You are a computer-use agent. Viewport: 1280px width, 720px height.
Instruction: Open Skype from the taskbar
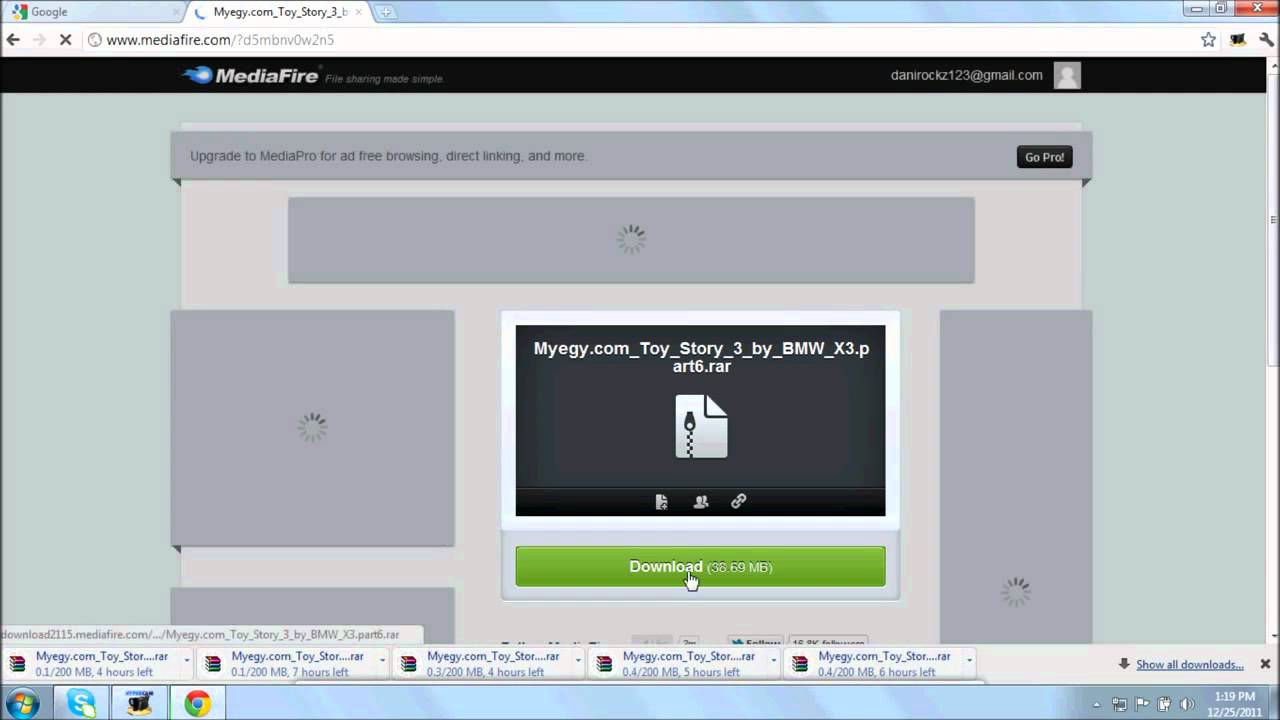click(x=81, y=703)
